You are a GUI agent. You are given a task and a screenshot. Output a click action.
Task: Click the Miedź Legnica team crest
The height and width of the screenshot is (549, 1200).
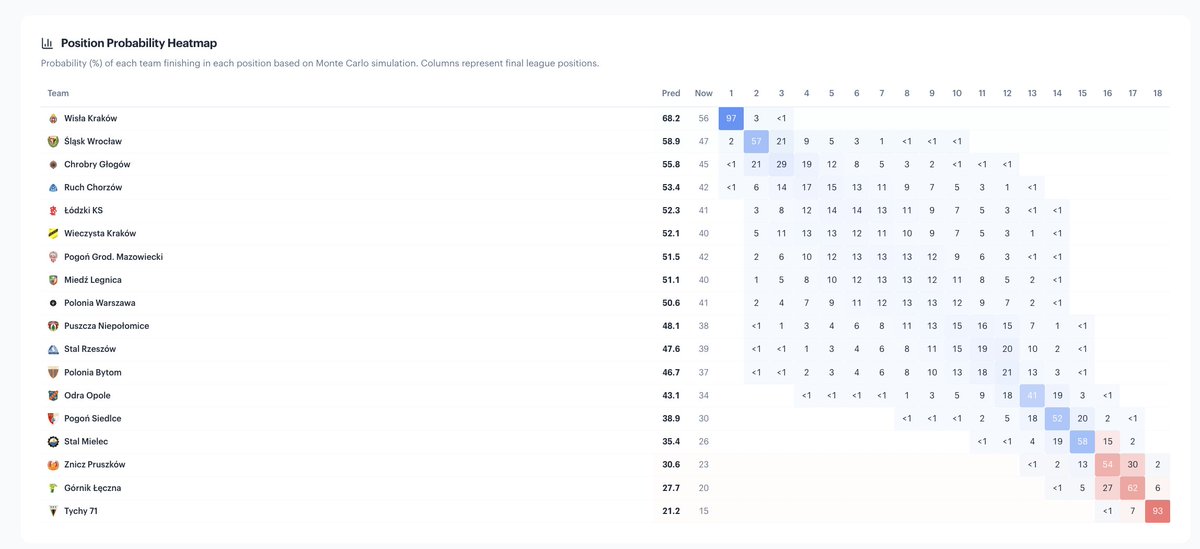pos(53,280)
